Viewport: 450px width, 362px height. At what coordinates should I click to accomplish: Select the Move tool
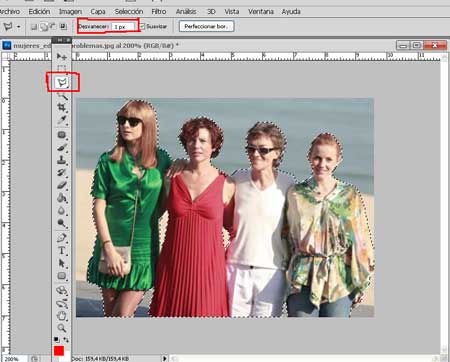(x=62, y=56)
